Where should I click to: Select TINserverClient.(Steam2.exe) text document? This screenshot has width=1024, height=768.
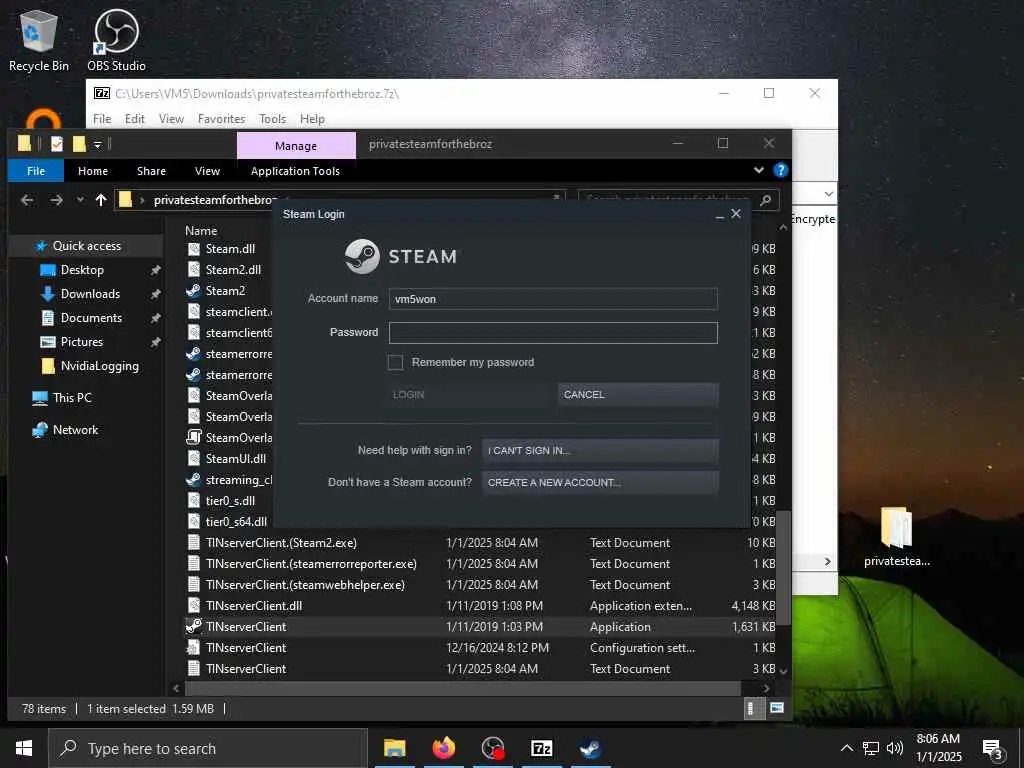(481, 543)
